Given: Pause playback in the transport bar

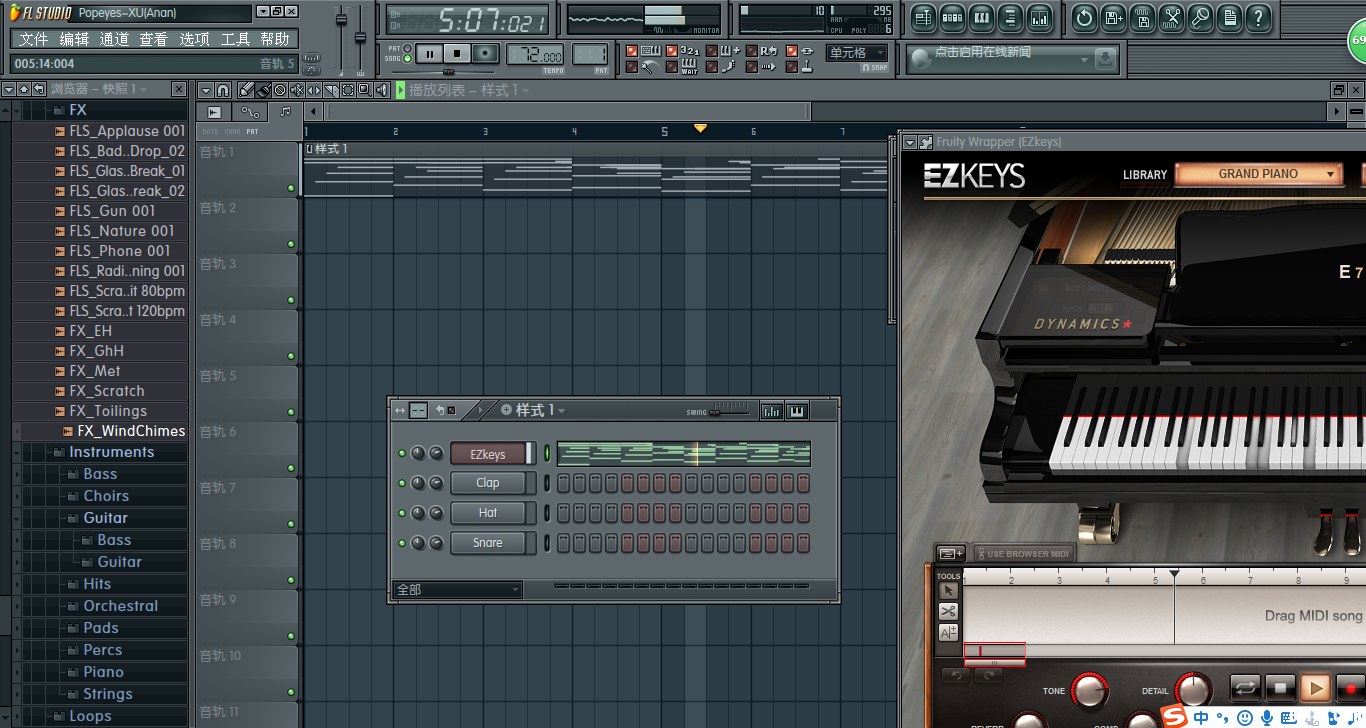Looking at the screenshot, I should point(429,54).
